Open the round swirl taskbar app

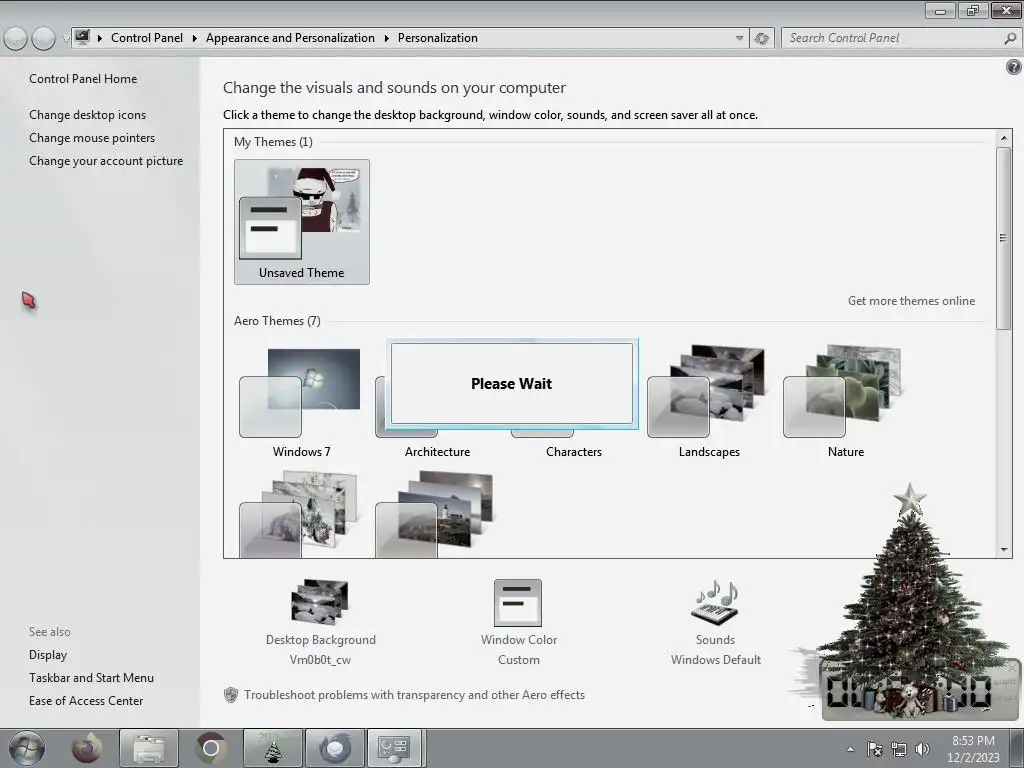click(x=335, y=748)
